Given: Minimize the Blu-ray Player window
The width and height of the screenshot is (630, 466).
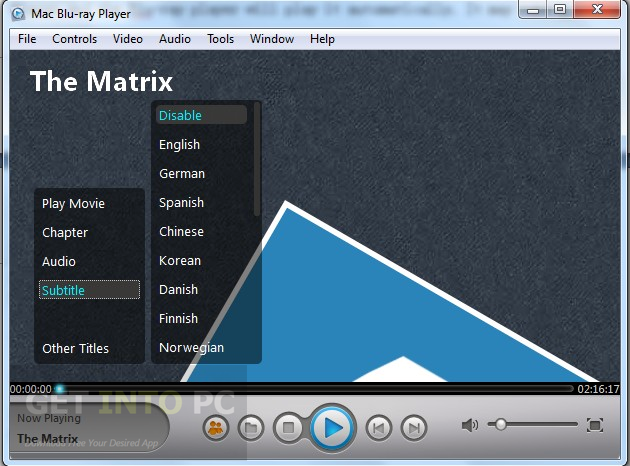Looking at the screenshot, I should 533,9.
